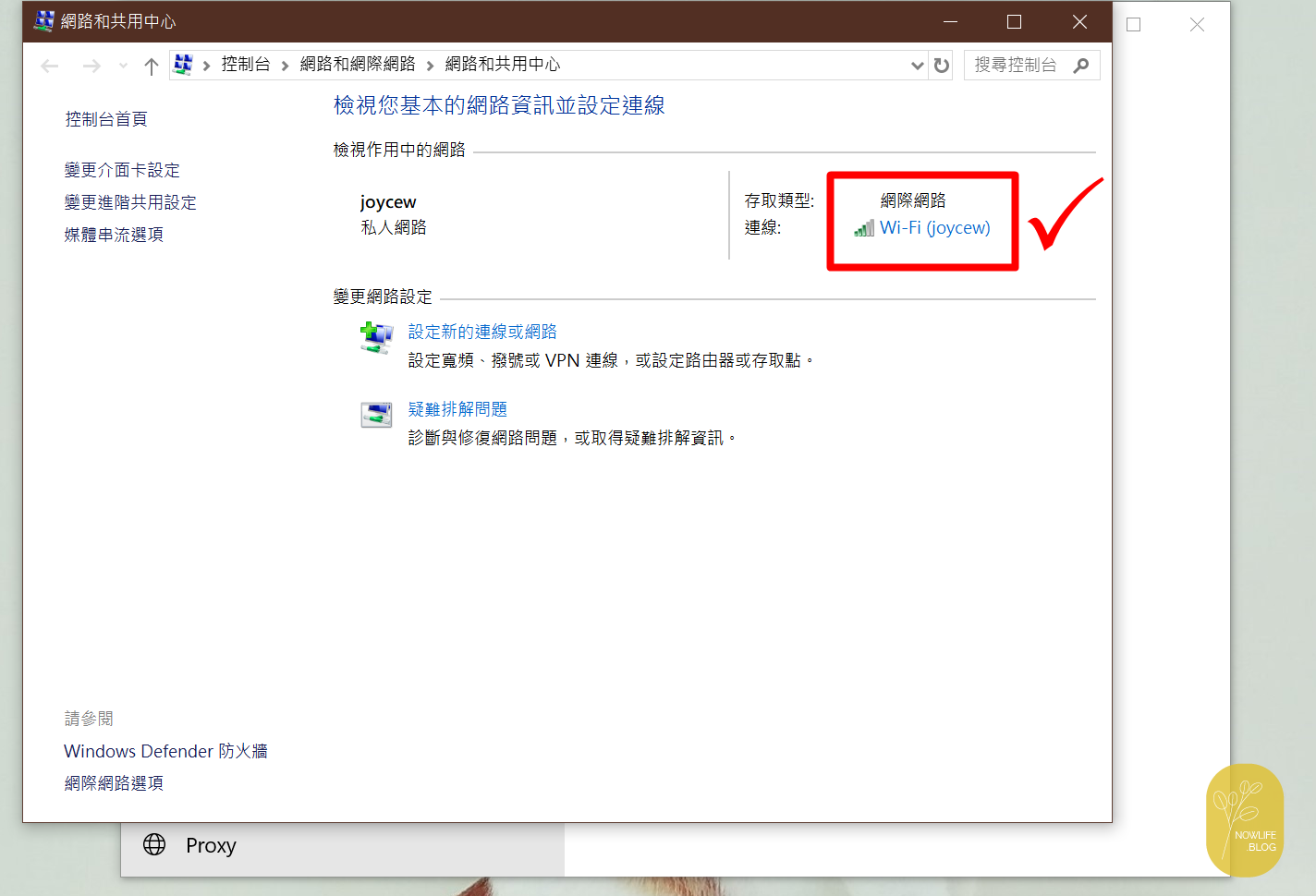Maximize the 網路和共用中心 window
The height and width of the screenshot is (896, 1316).
pyautogui.click(x=1014, y=21)
